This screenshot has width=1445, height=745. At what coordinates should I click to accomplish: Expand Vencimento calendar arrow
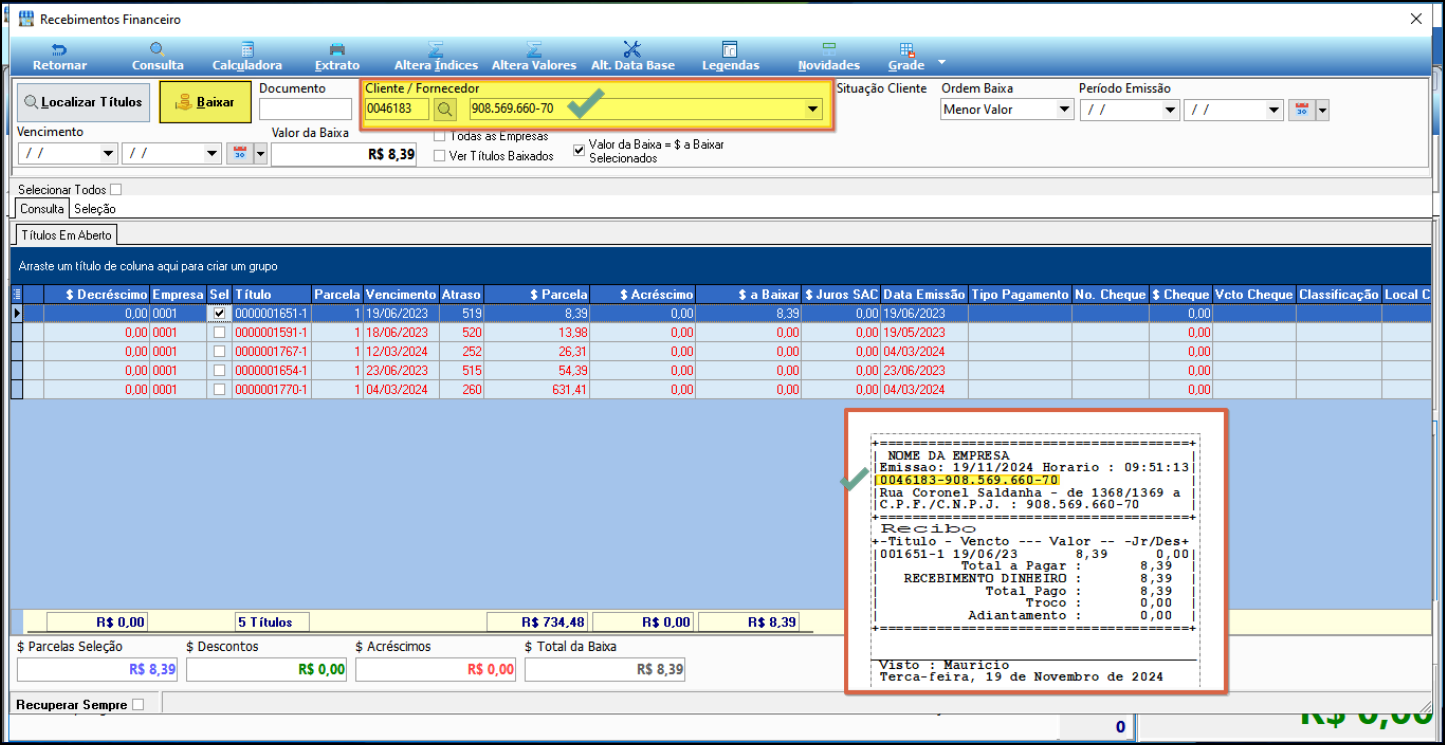click(260, 154)
